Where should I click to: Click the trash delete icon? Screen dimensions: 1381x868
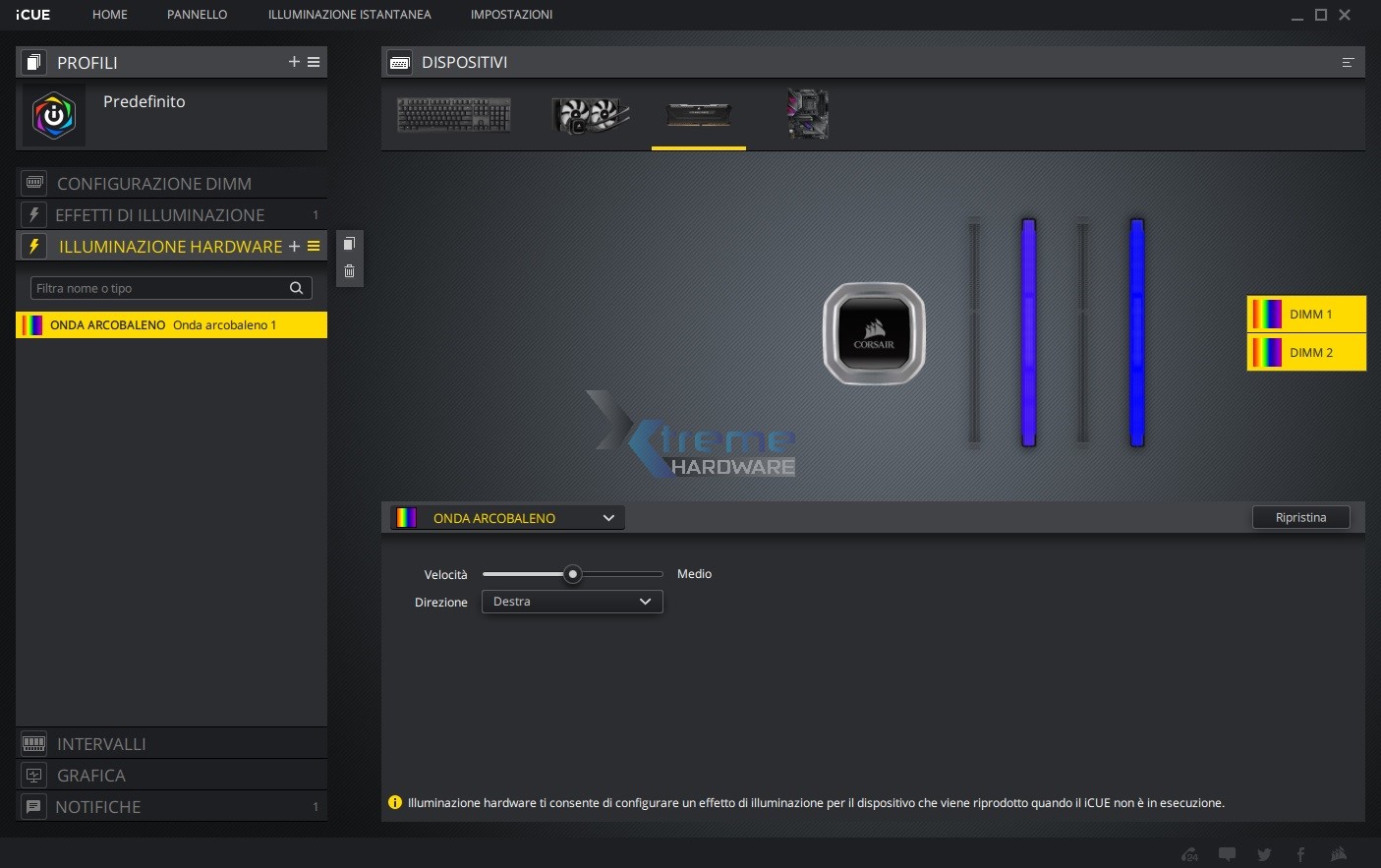coord(349,271)
